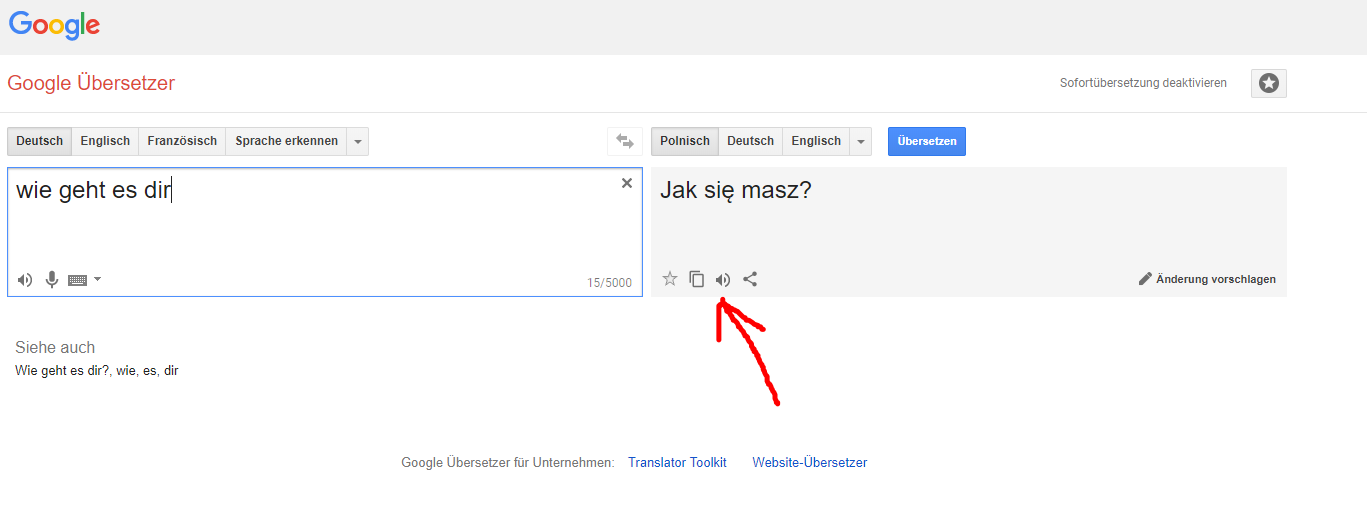
Task: Open the target language dropdown
Action: tap(861, 141)
